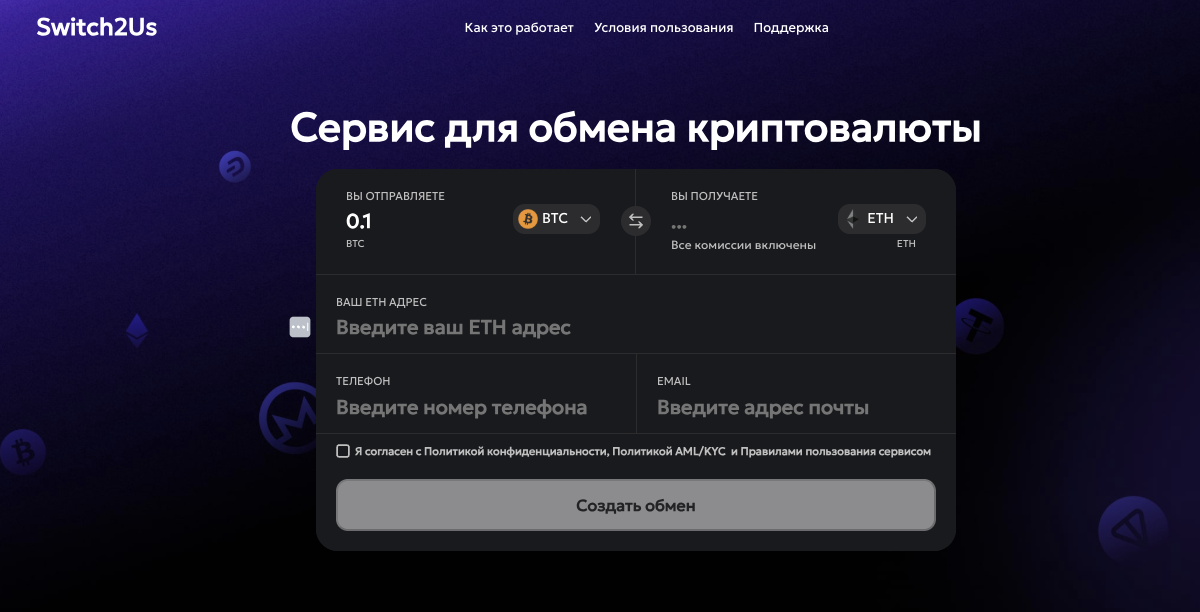
Task: Focus the phone number input field
Action: [x=476, y=408]
